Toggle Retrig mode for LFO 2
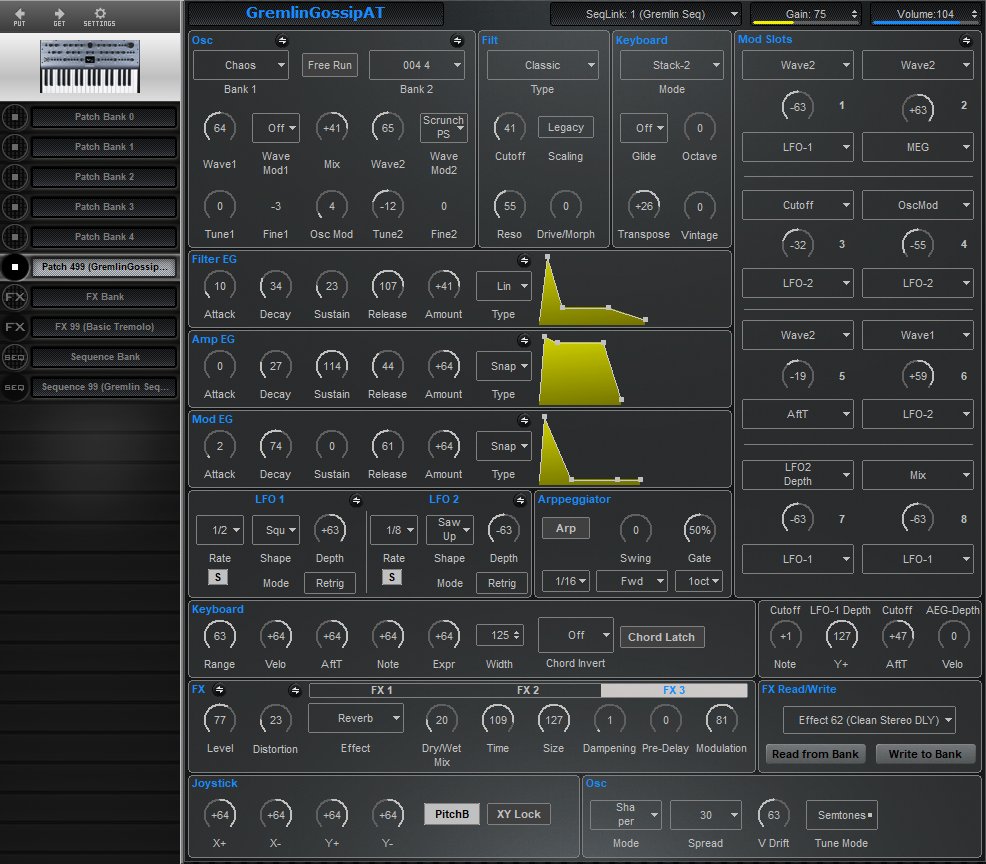Image resolution: width=986 pixels, height=864 pixels. click(x=501, y=584)
